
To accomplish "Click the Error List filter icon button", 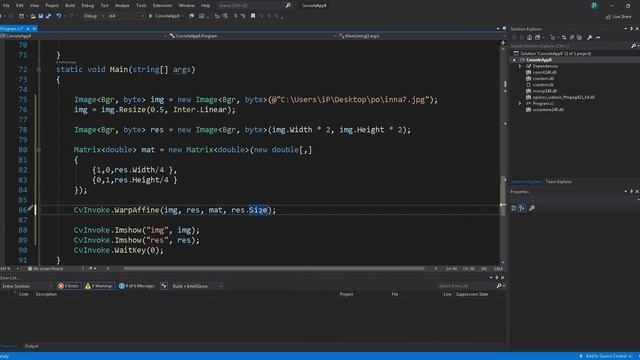I will (x=164, y=286).
